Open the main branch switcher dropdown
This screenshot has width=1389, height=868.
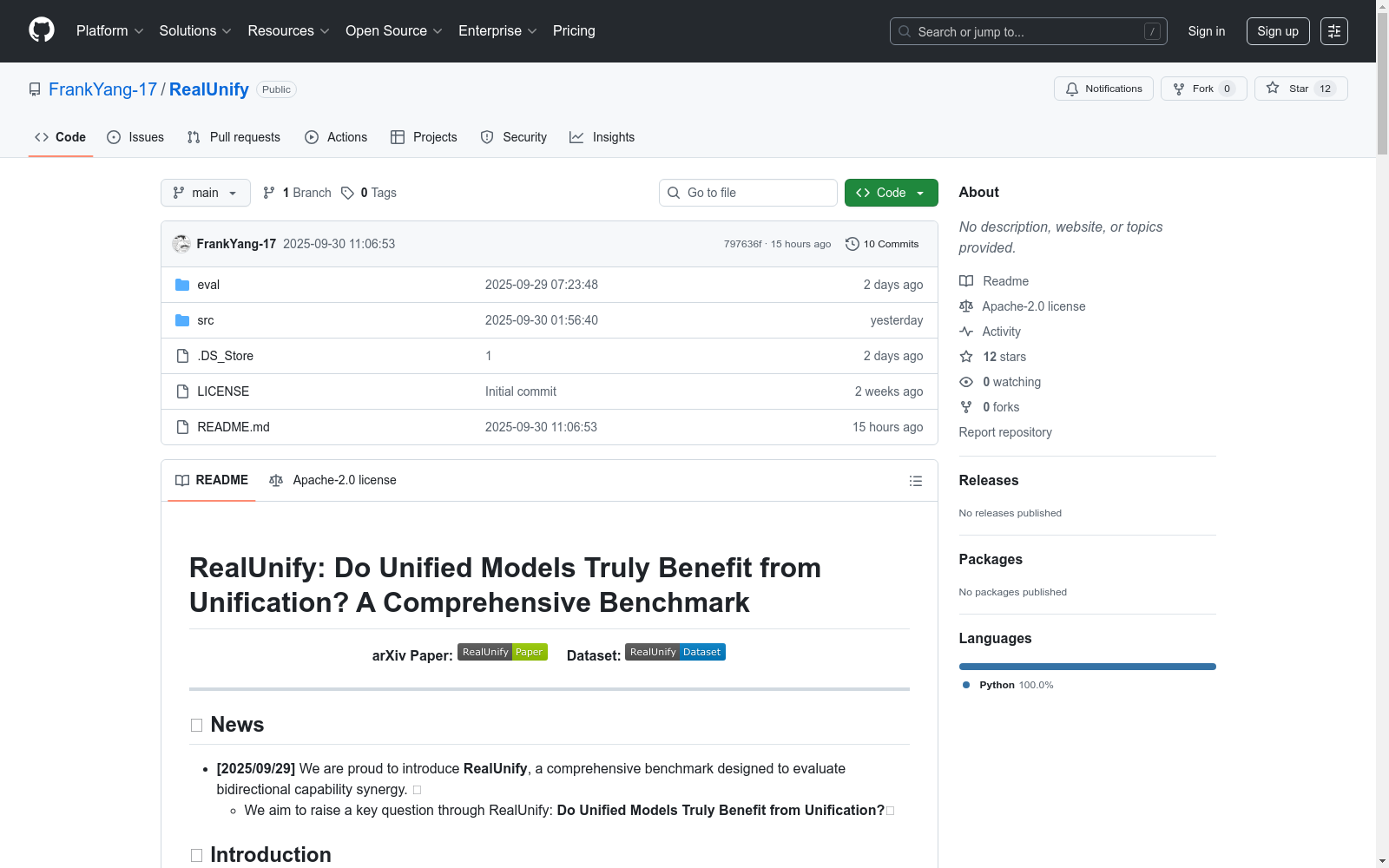pos(206,193)
